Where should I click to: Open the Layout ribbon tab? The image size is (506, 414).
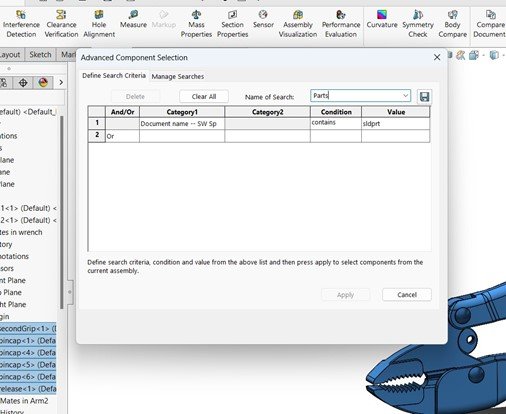10,55
